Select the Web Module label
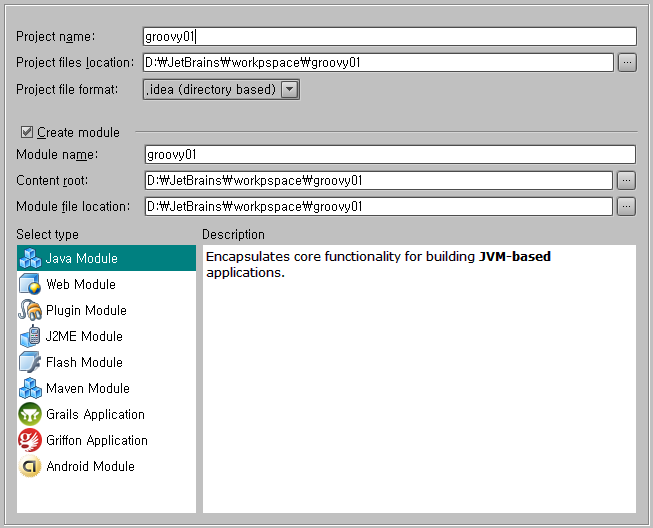This screenshot has width=653, height=528. tap(81, 284)
